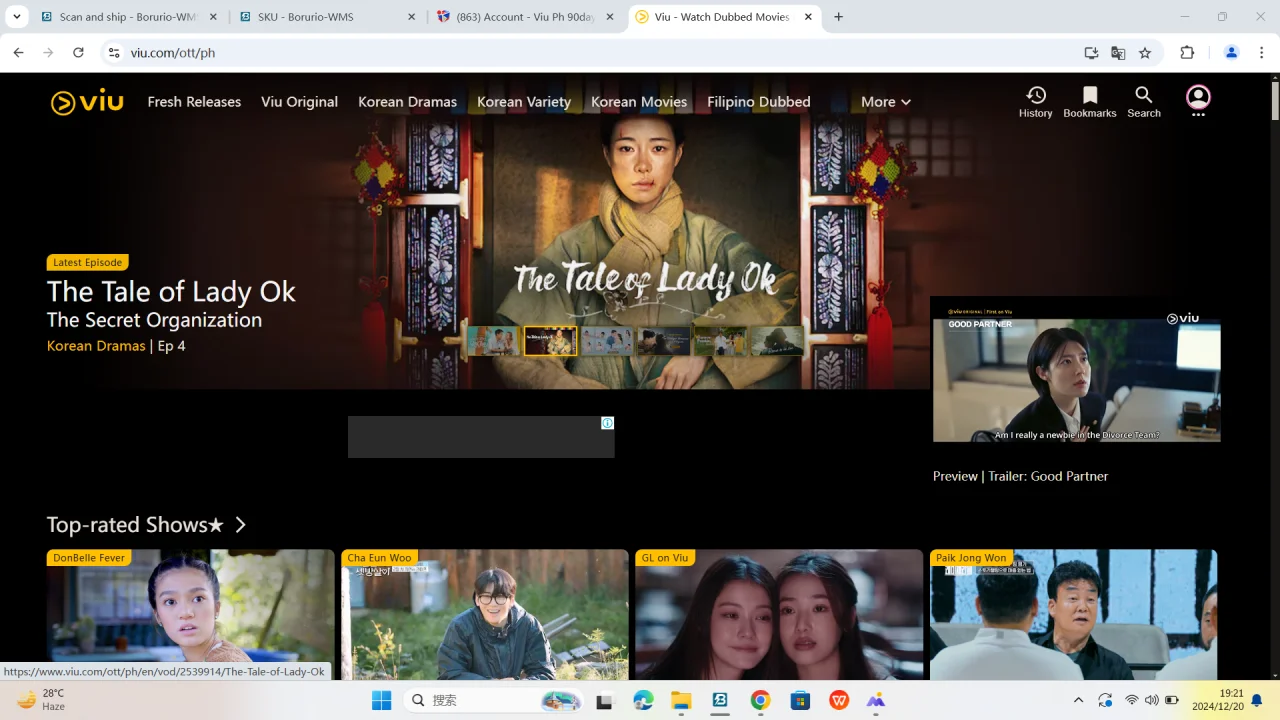
Task: Click the taskbar search box
Action: pyautogui.click(x=494, y=700)
